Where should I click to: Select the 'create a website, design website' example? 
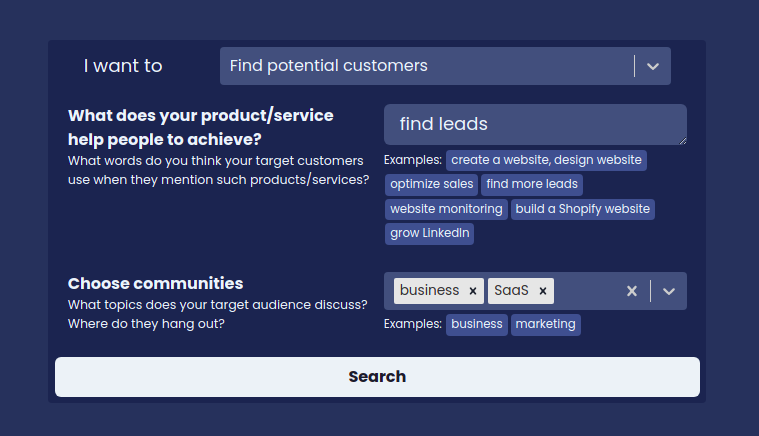[546, 160]
